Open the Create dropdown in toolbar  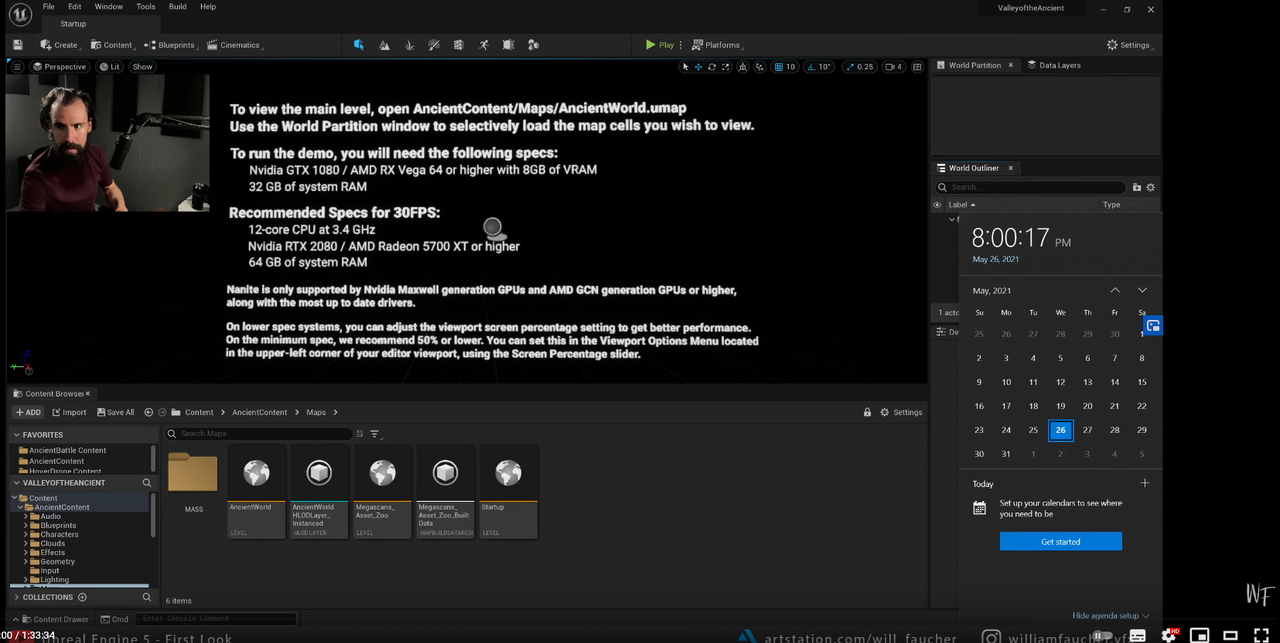pos(60,45)
